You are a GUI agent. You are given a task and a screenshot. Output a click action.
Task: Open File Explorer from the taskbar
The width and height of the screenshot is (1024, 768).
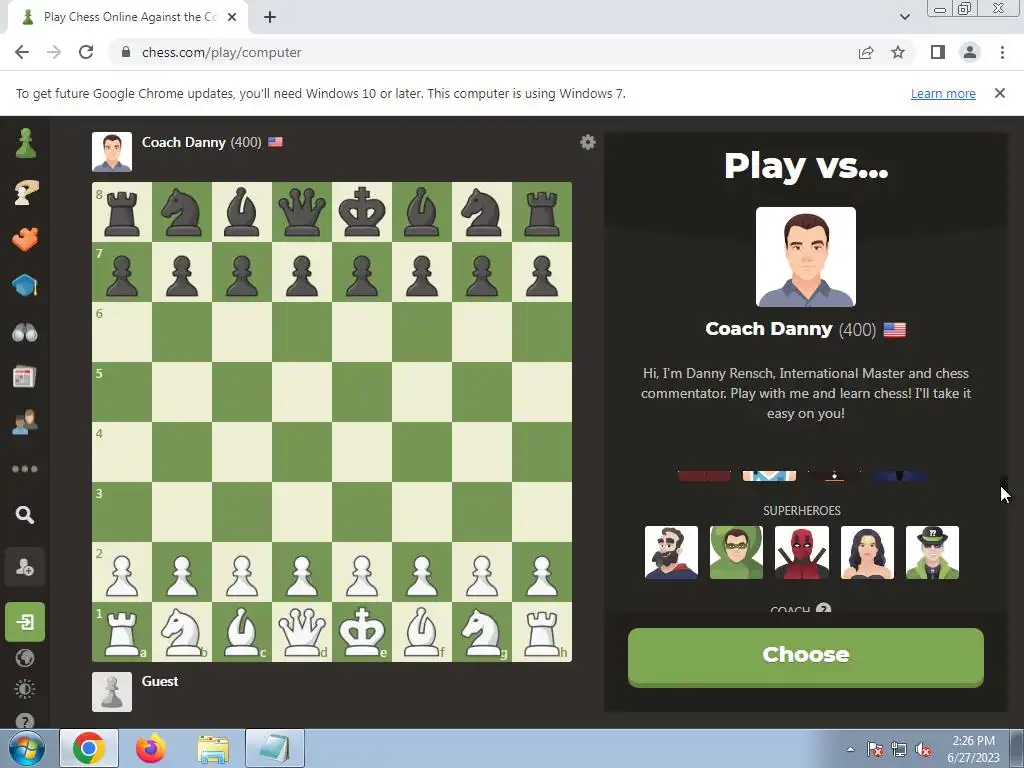click(x=213, y=748)
